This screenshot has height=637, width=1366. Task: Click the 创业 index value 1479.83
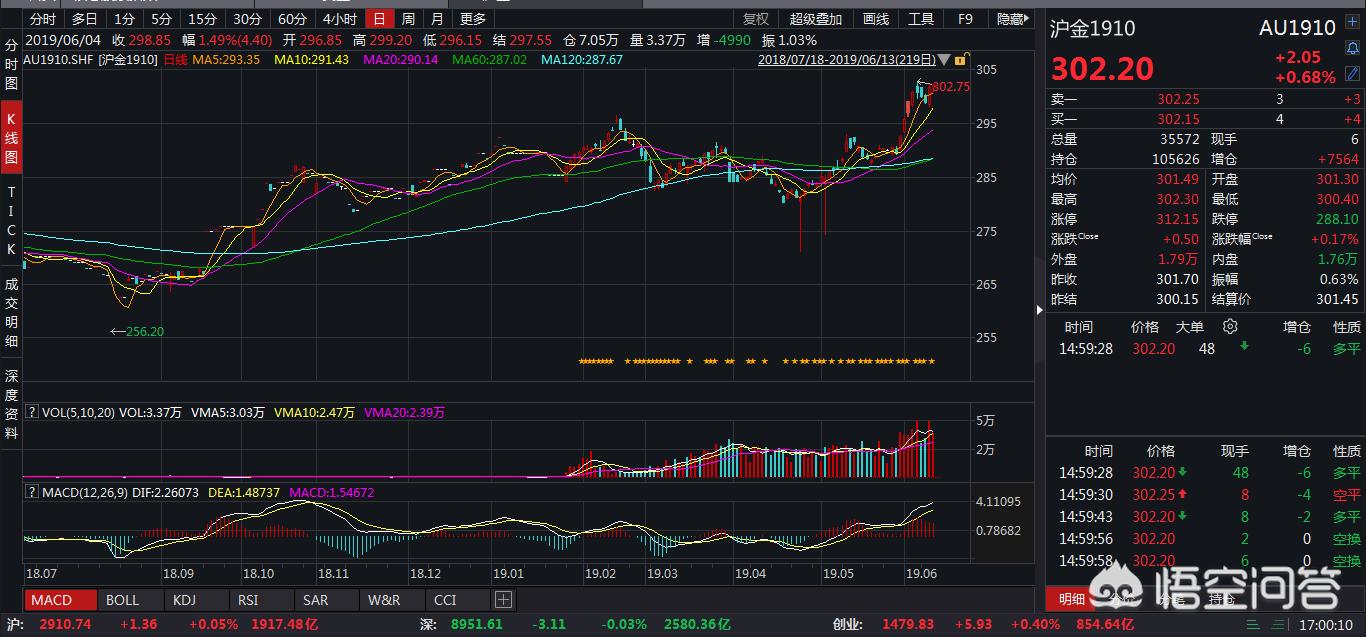908,625
